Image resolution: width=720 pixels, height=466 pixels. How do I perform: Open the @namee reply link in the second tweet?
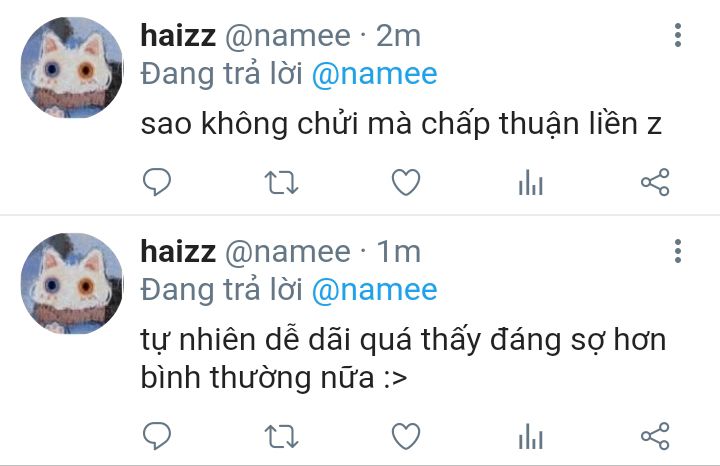(374, 290)
